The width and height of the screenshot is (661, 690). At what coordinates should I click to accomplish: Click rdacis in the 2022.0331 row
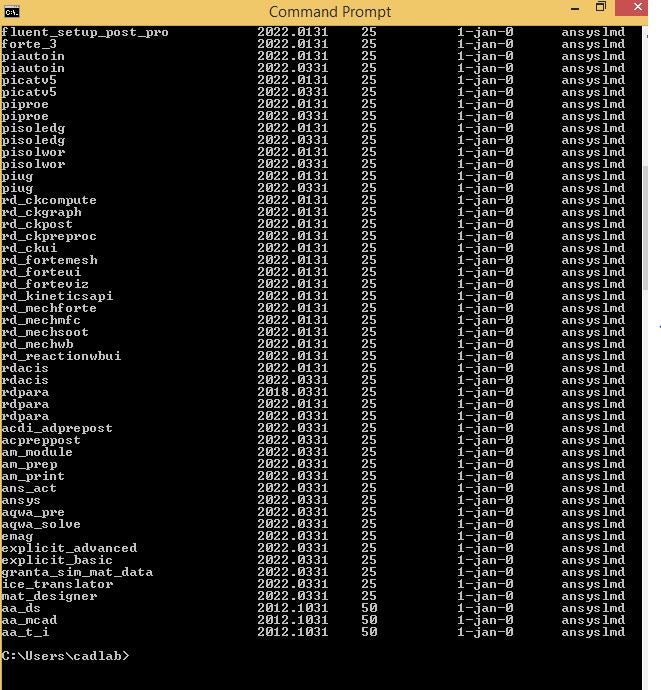click(x=25, y=380)
